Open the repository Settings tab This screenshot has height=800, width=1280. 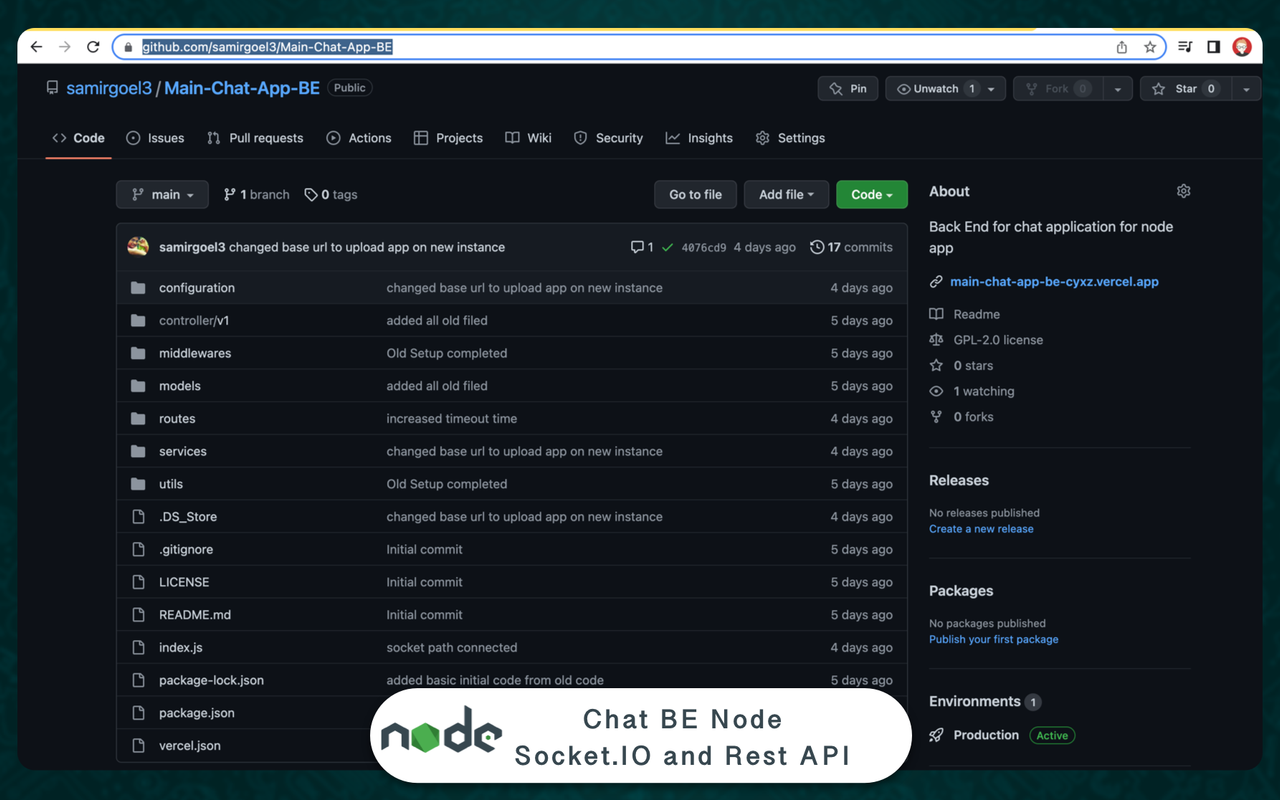(x=790, y=138)
